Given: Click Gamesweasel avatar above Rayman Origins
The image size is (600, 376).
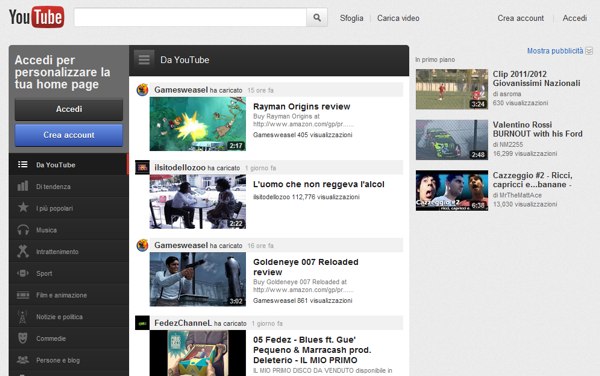Looking at the screenshot, I should click(x=142, y=90).
